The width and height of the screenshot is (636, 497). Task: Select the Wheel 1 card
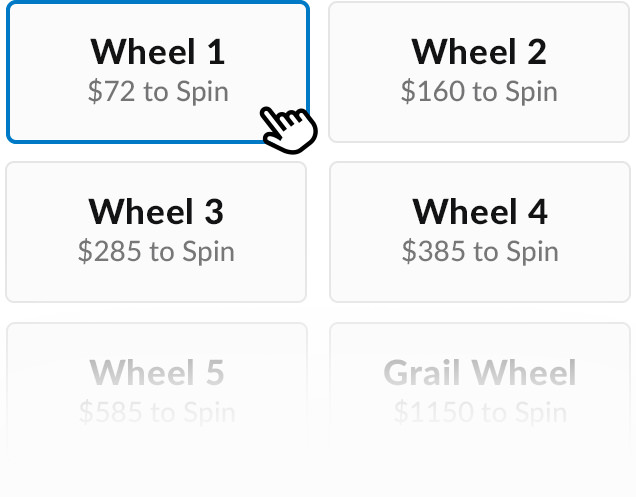click(x=158, y=72)
